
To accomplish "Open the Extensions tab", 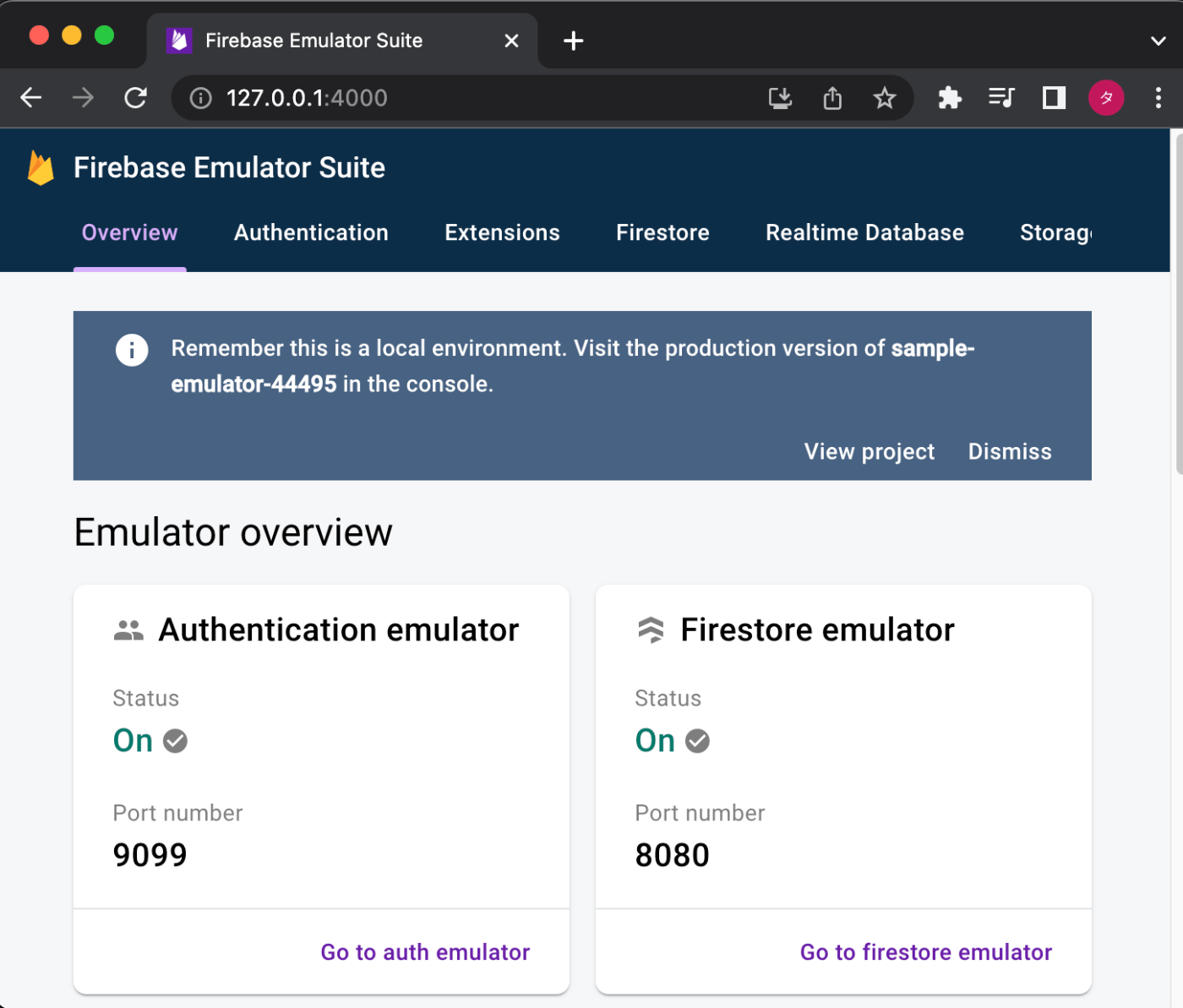I will coord(503,233).
